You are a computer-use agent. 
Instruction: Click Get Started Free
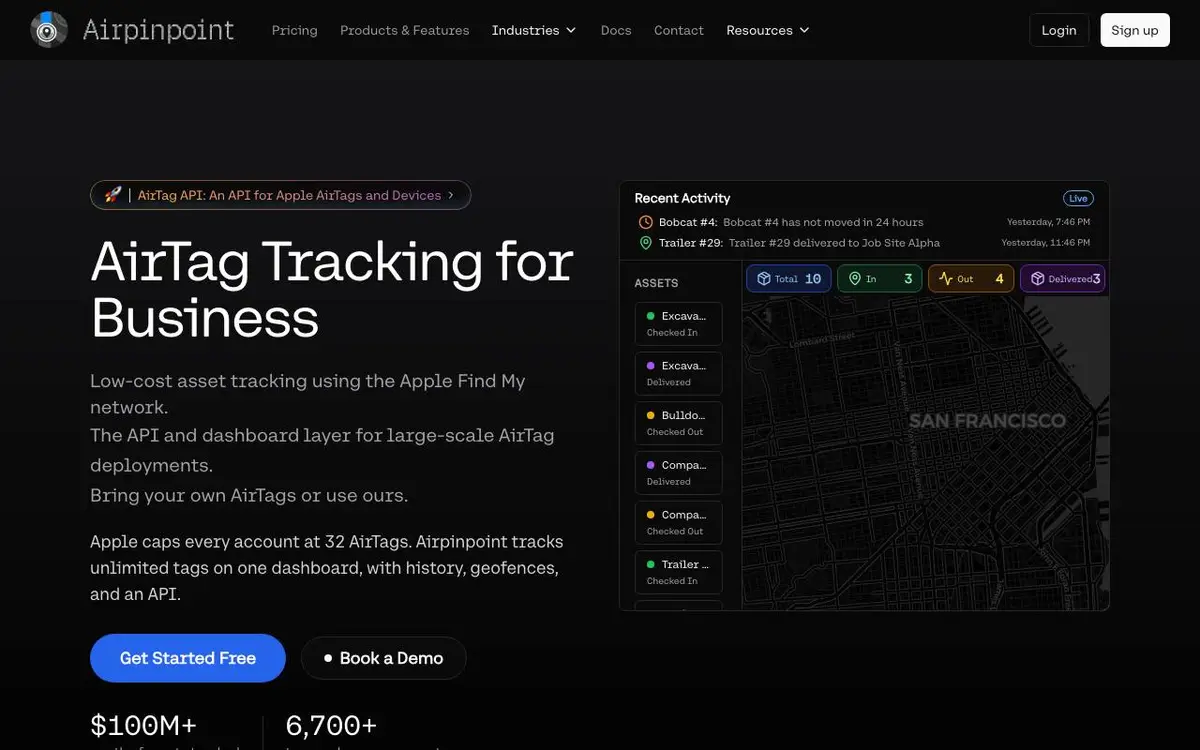188,658
